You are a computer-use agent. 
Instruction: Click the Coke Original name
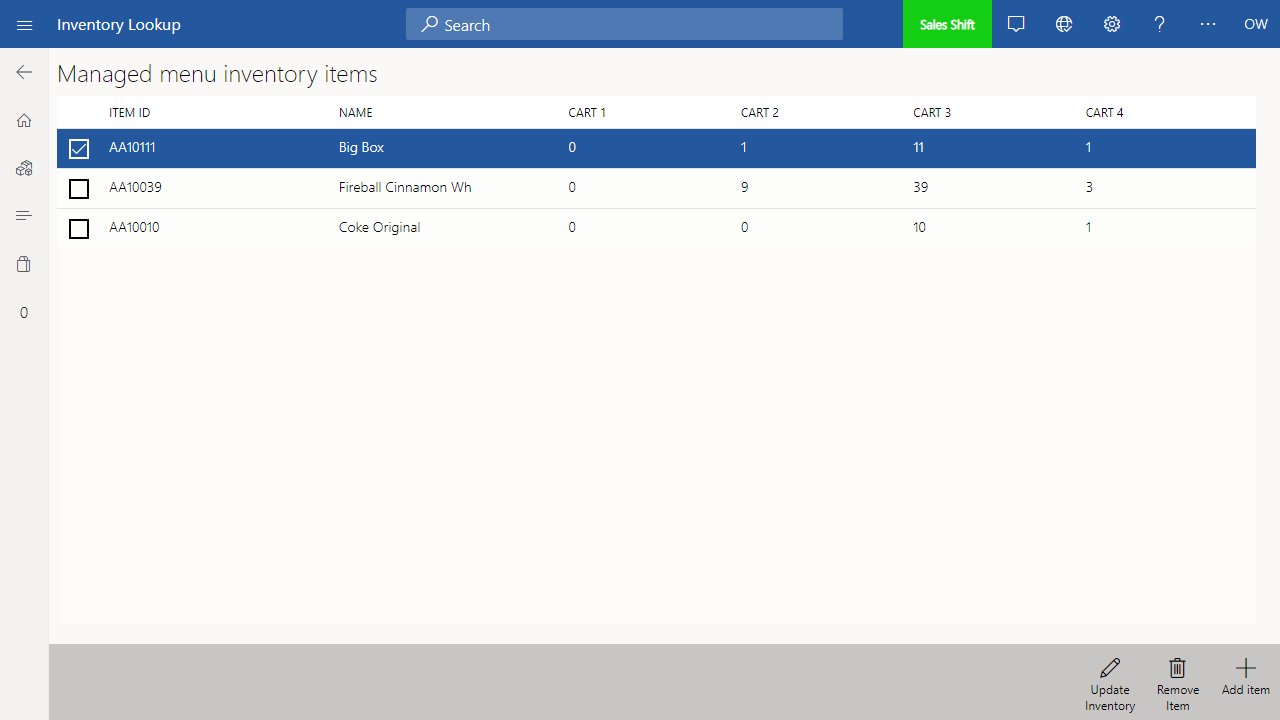tap(379, 227)
